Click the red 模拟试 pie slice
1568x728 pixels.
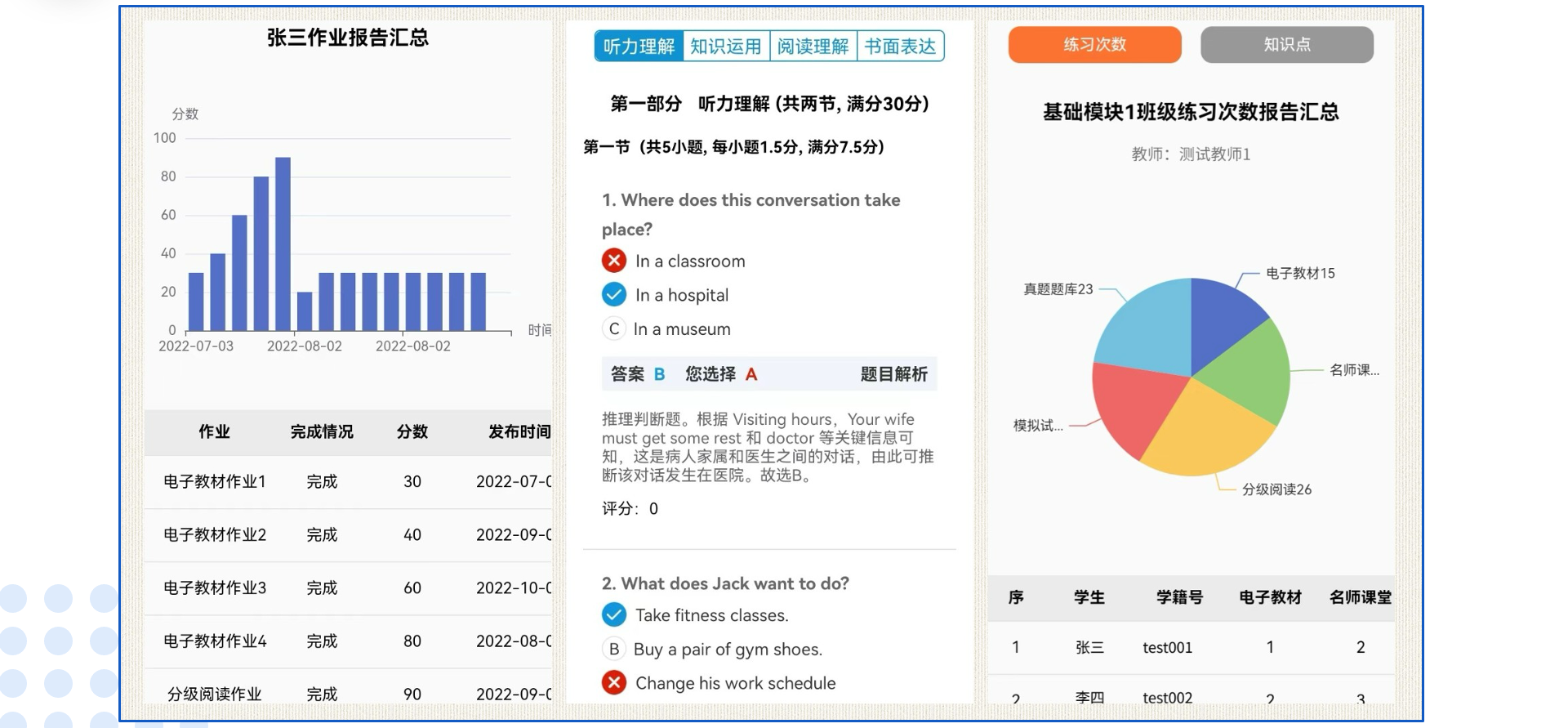1131,404
